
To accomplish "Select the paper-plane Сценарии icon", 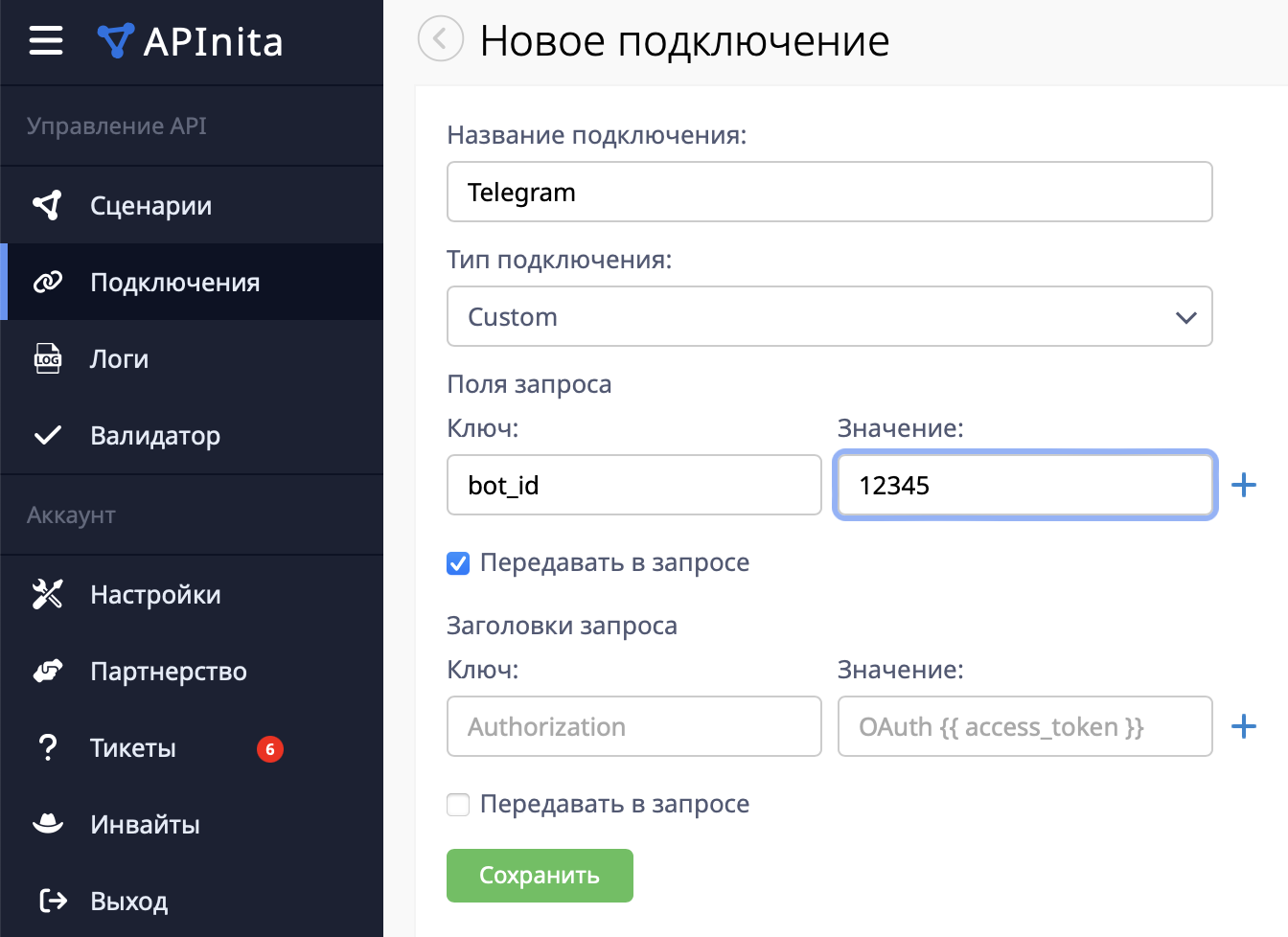I will tap(46, 204).
